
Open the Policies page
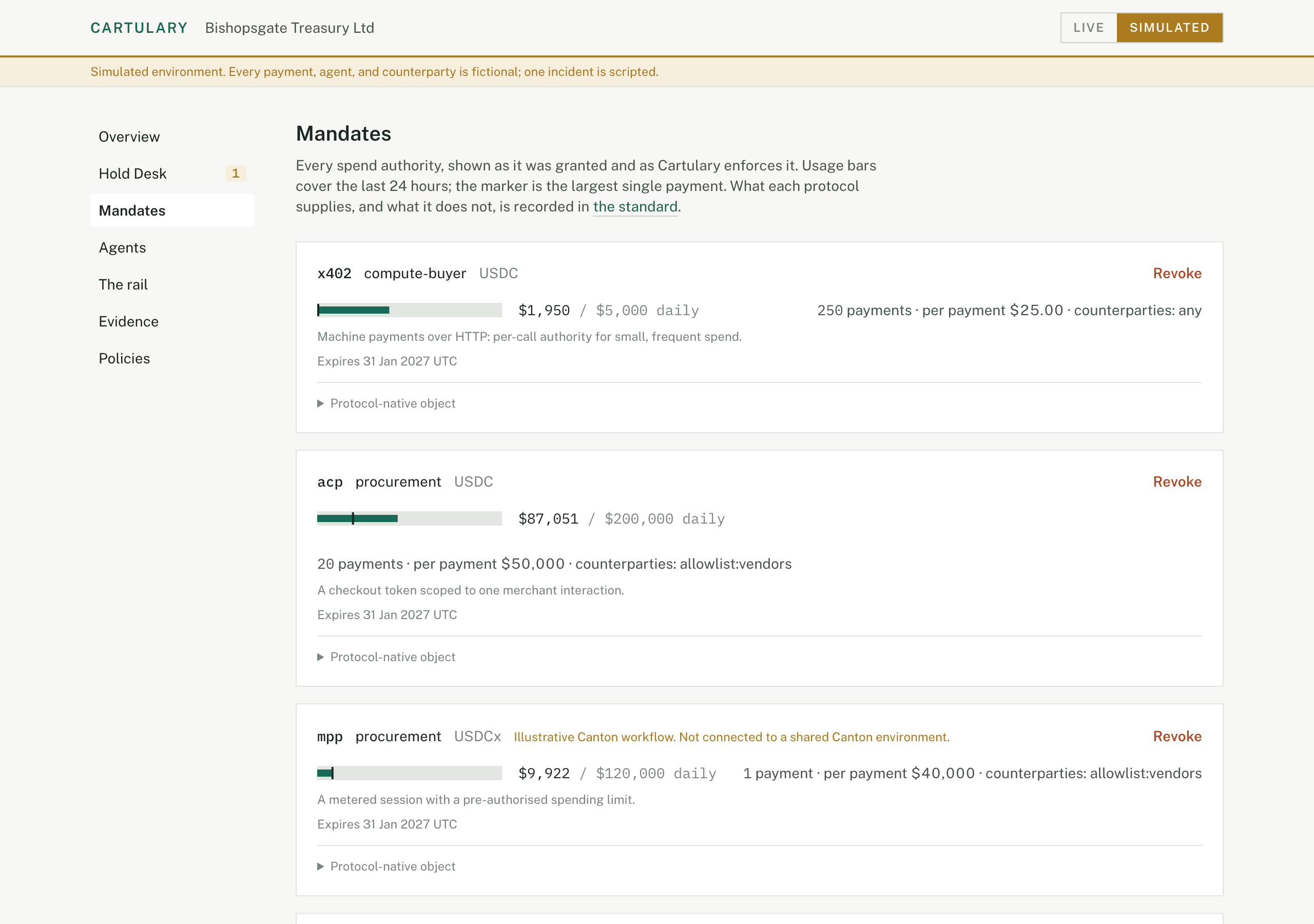pos(172,358)
